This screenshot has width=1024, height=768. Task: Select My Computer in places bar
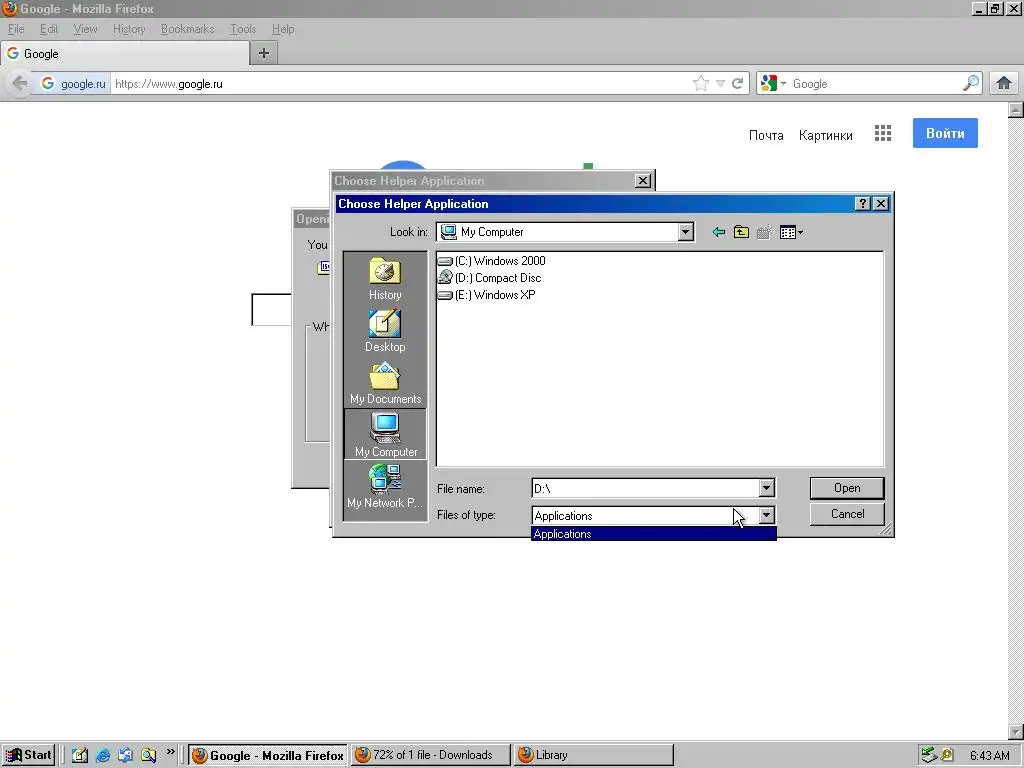385,434
